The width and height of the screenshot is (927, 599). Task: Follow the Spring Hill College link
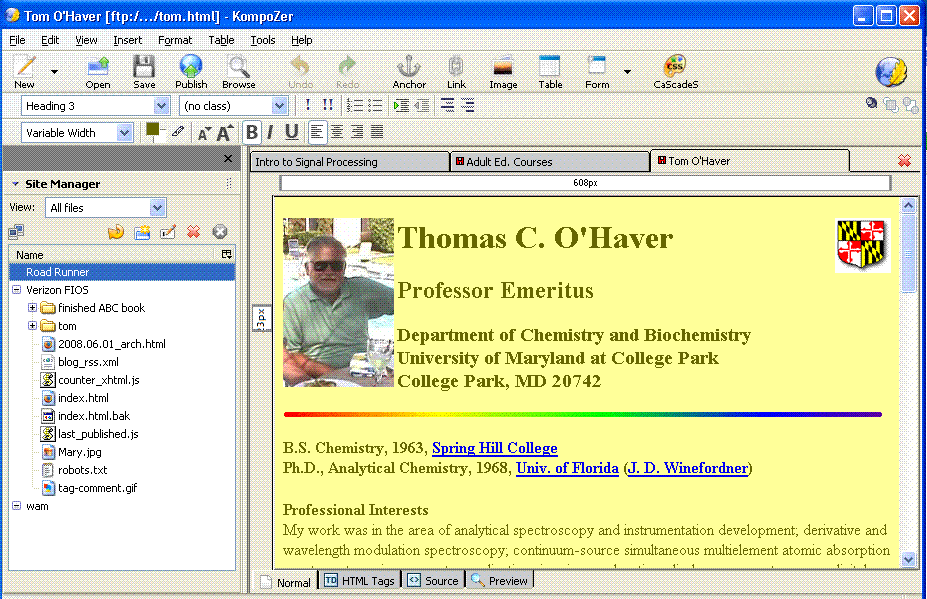[x=495, y=448]
